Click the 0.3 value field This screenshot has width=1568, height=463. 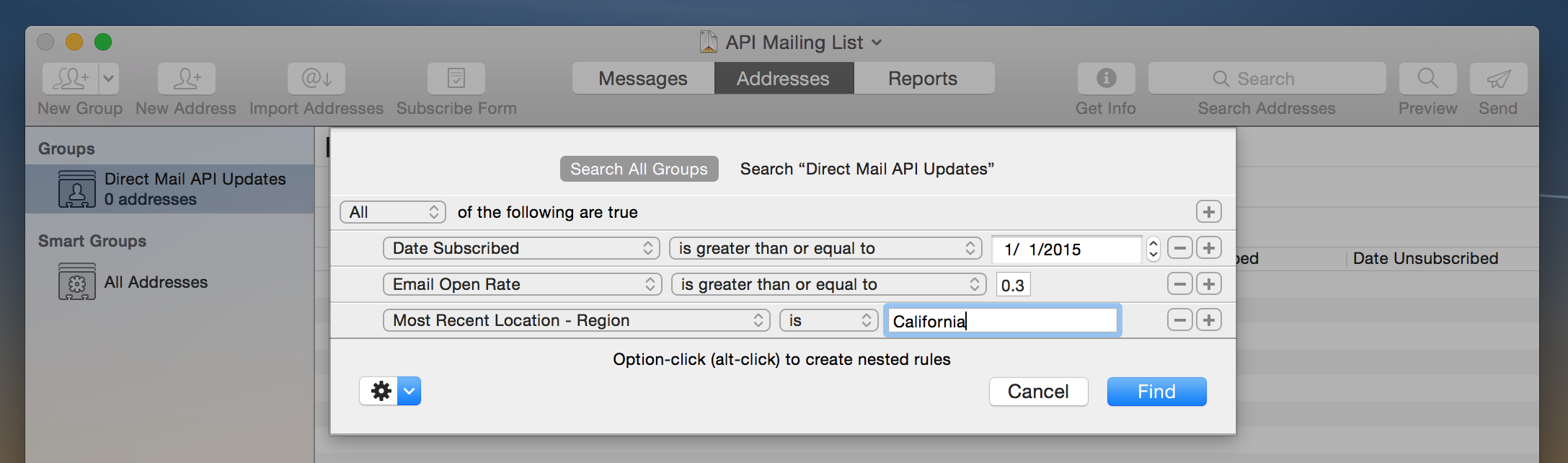[1013, 285]
